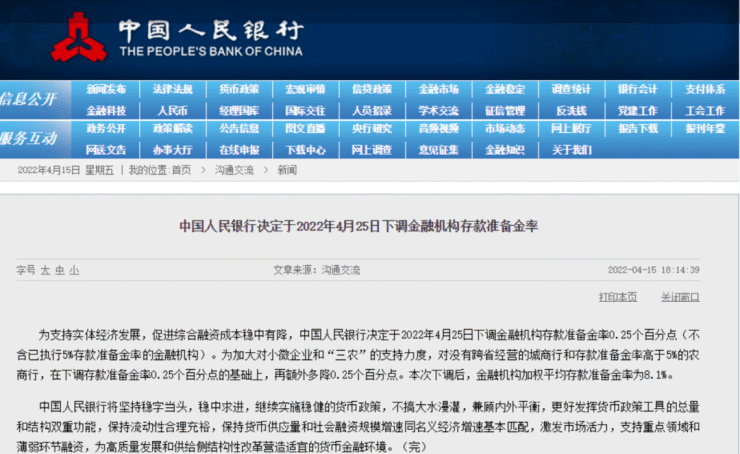This screenshot has width=740, height=454.
Task: Open 央行研究 under 服务互动
Action: (x=372, y=128)
